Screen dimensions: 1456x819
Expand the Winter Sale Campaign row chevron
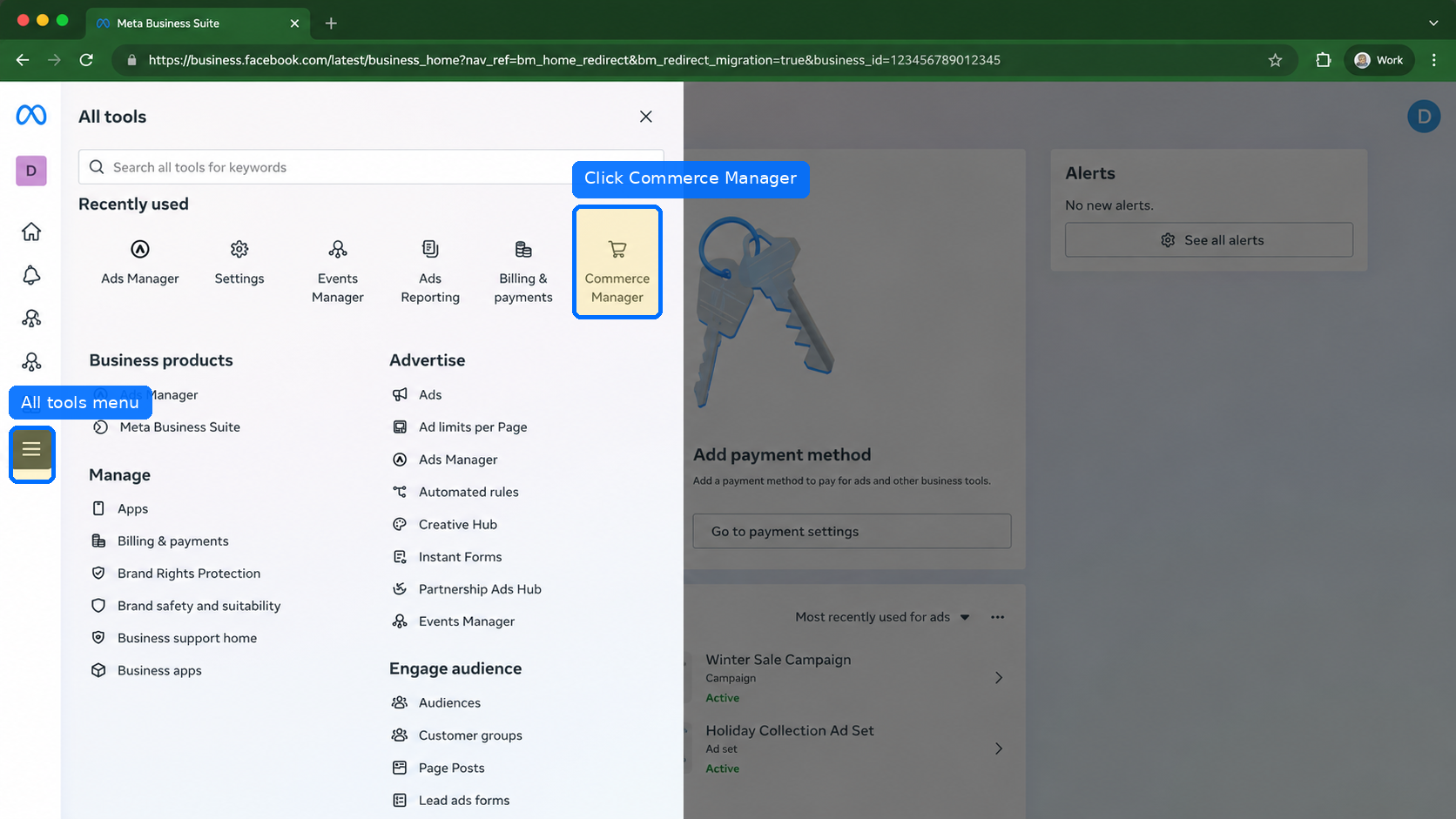[x=999, y=678]
